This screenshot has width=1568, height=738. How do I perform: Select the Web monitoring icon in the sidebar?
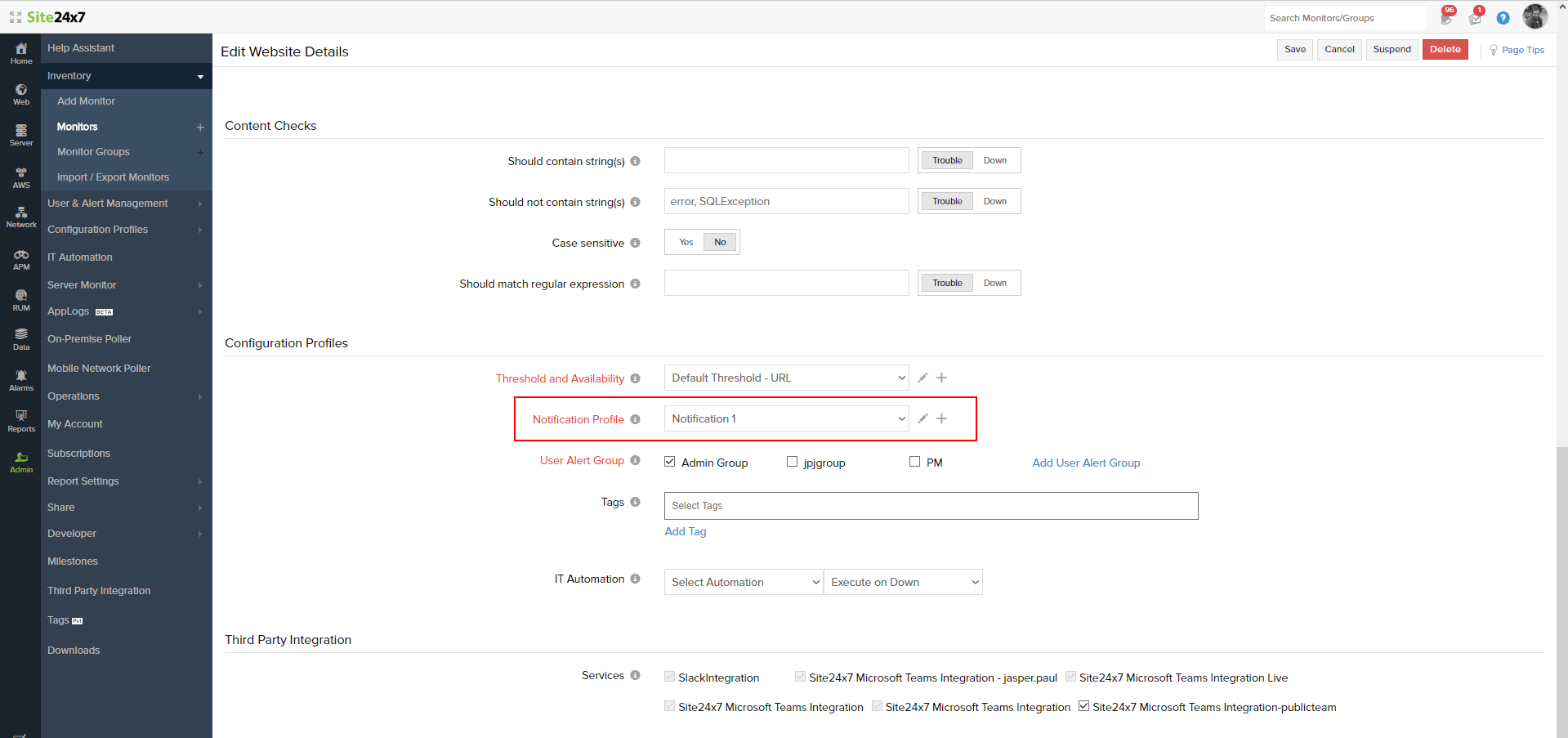point(20,92)
